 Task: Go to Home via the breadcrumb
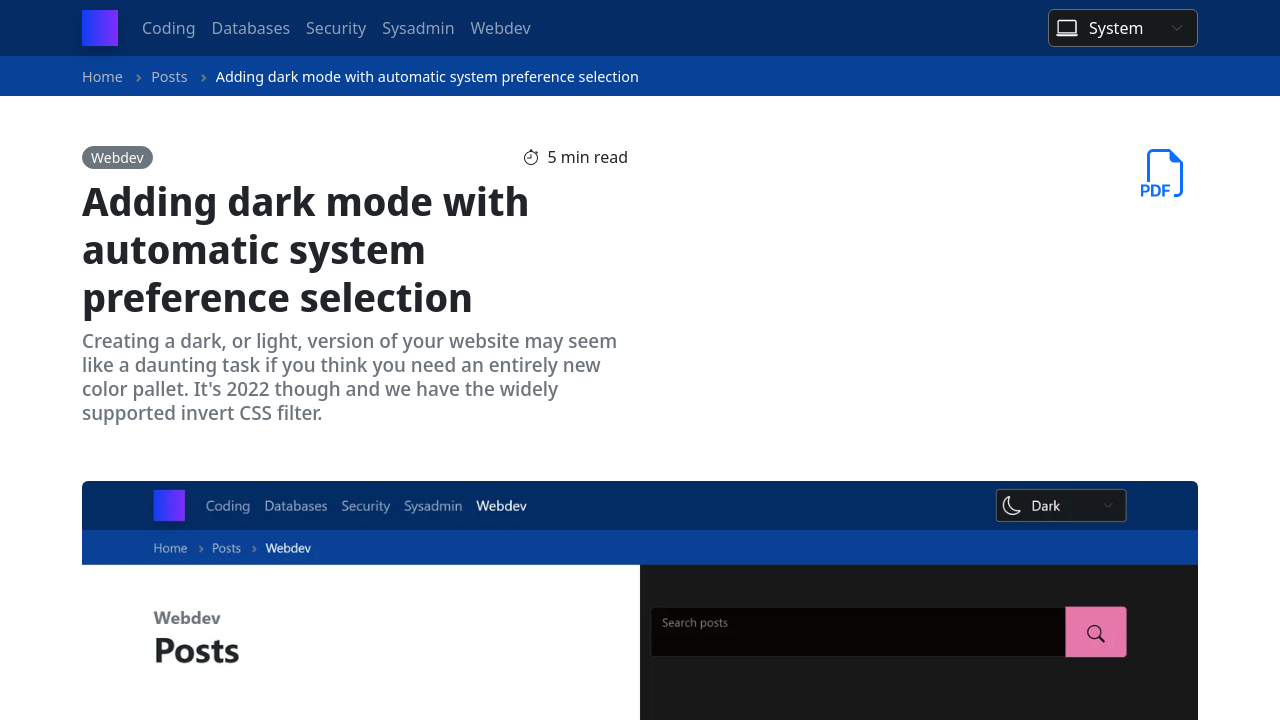point(102,76)
